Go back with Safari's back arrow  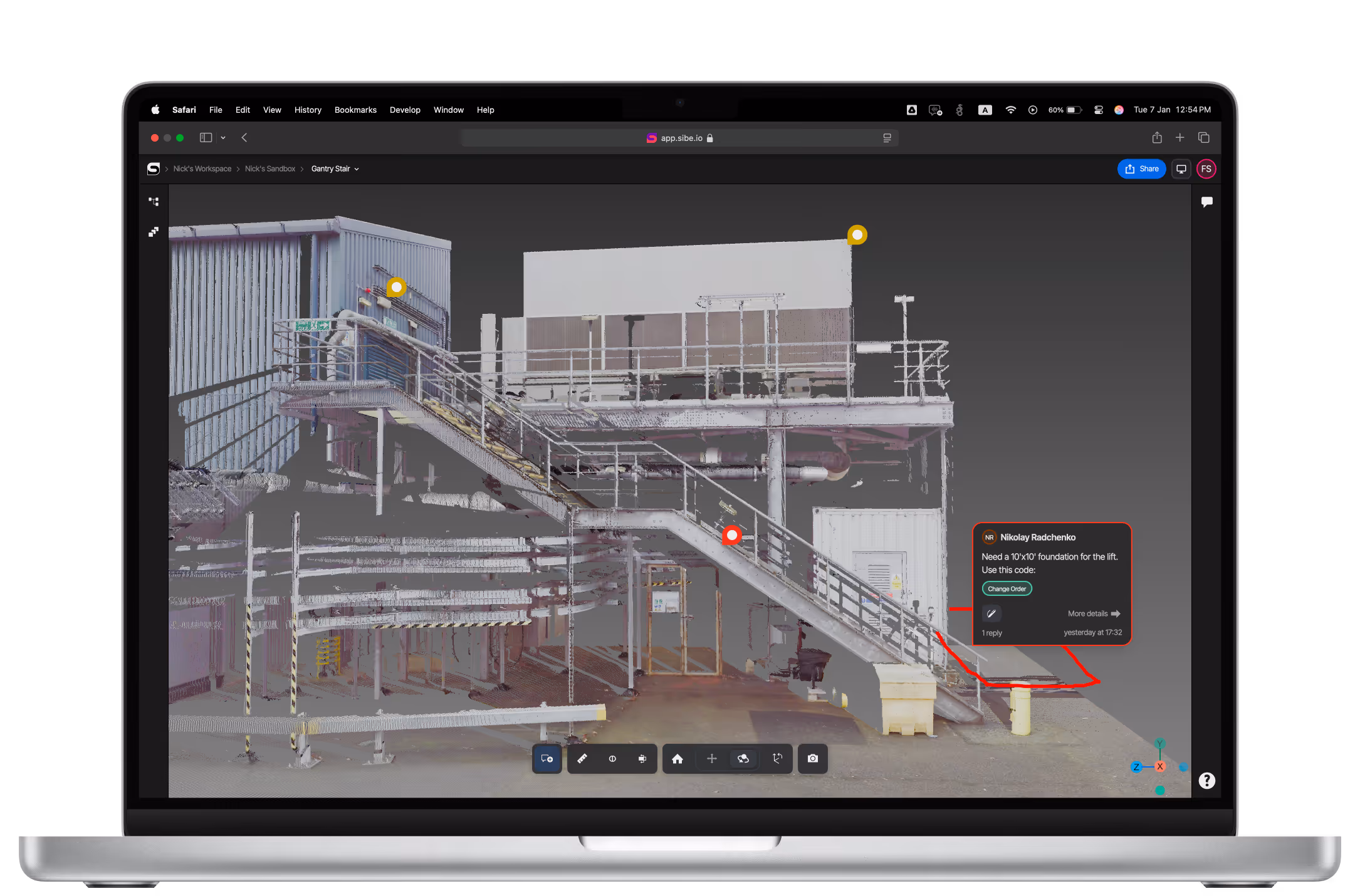tap(244, 138)
